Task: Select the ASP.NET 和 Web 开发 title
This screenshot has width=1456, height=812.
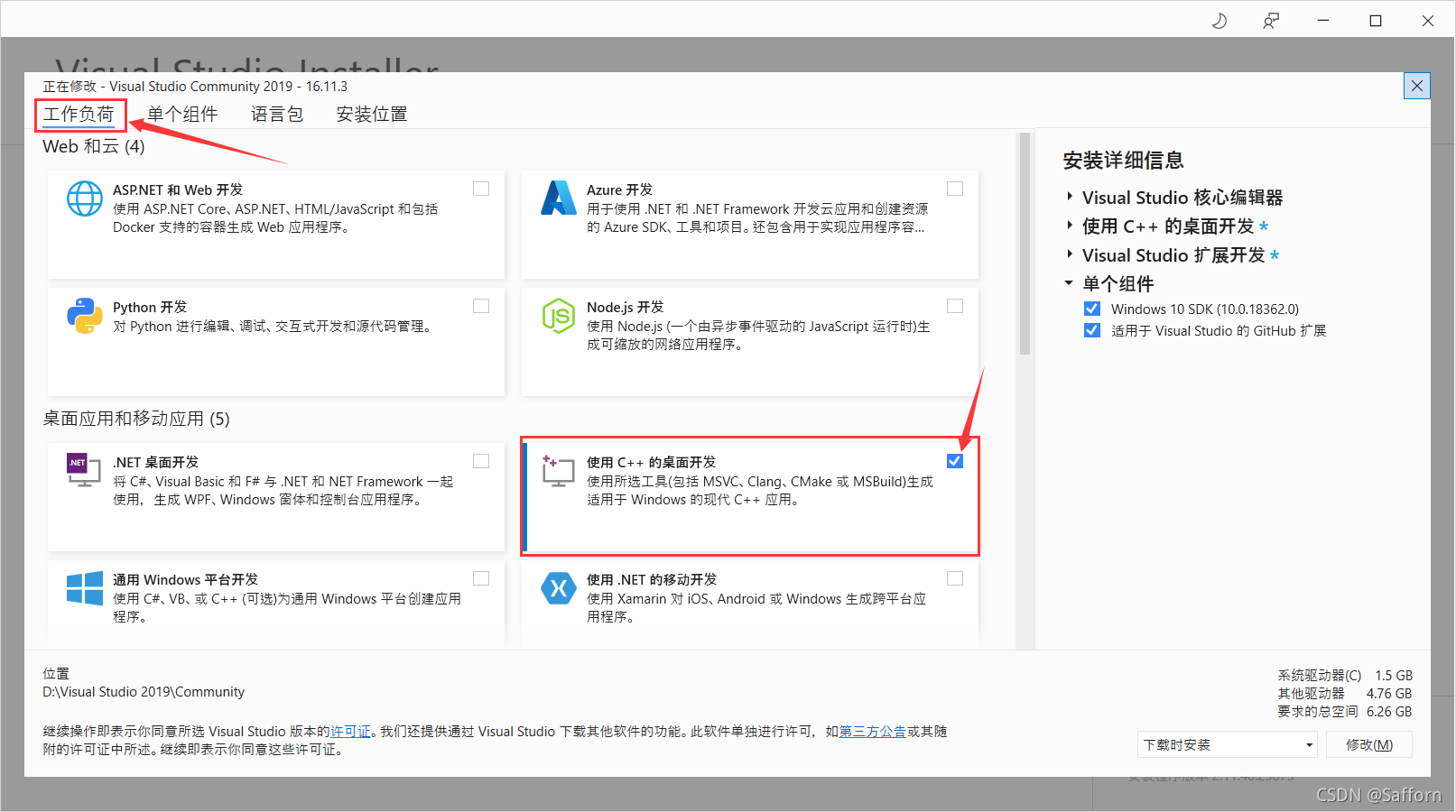Action: click(x=178, y=189)
